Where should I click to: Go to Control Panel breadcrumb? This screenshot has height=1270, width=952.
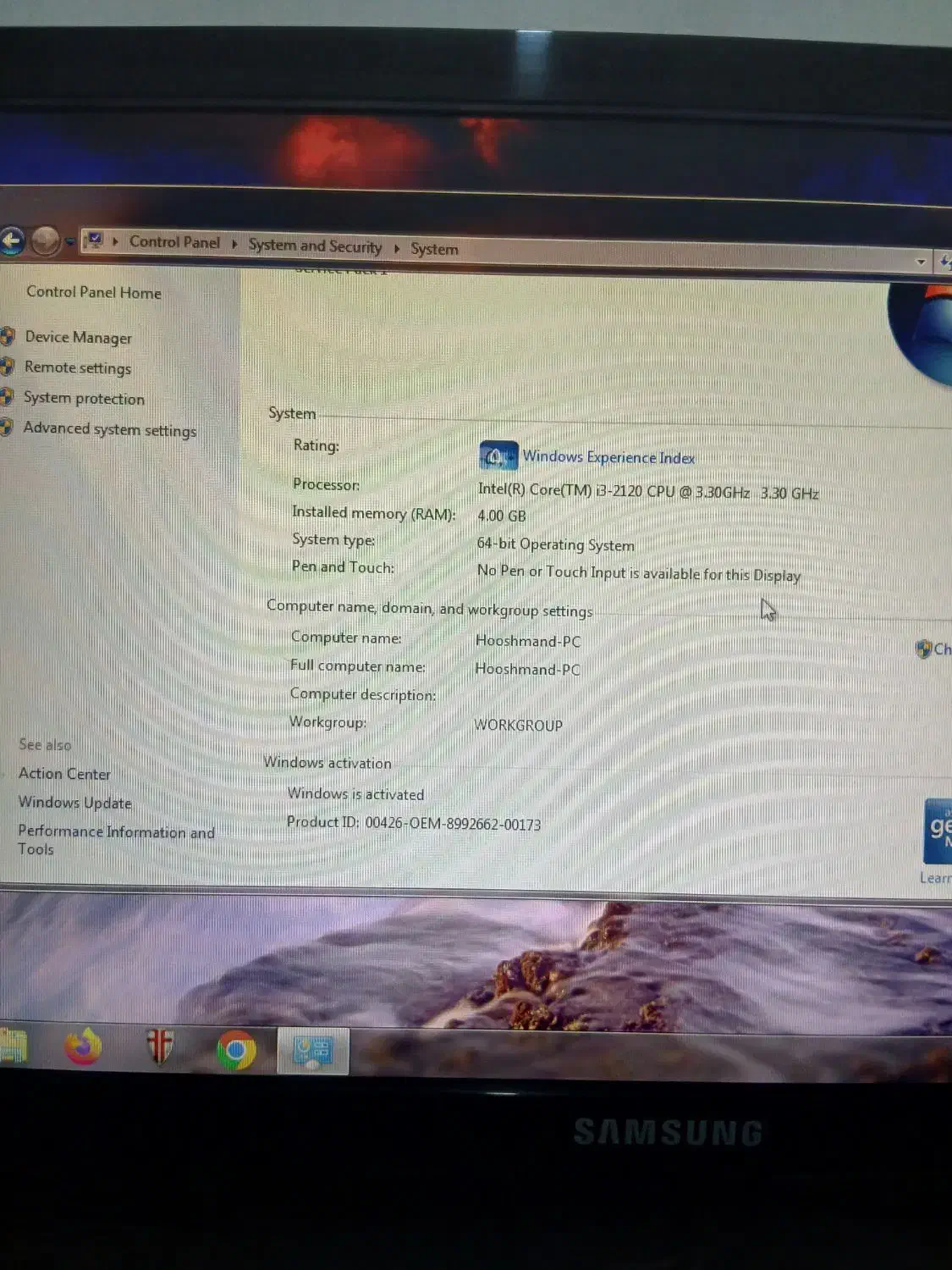(174, 242)
